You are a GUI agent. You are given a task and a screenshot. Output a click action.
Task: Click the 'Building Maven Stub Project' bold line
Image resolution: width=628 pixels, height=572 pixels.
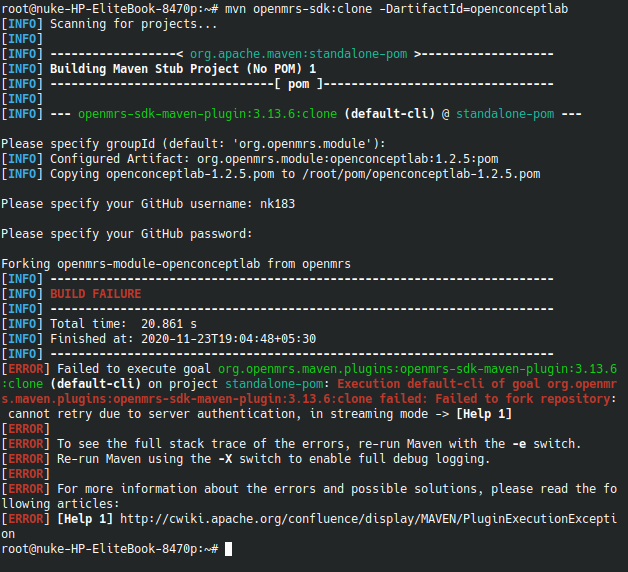(x=183, y=69)
